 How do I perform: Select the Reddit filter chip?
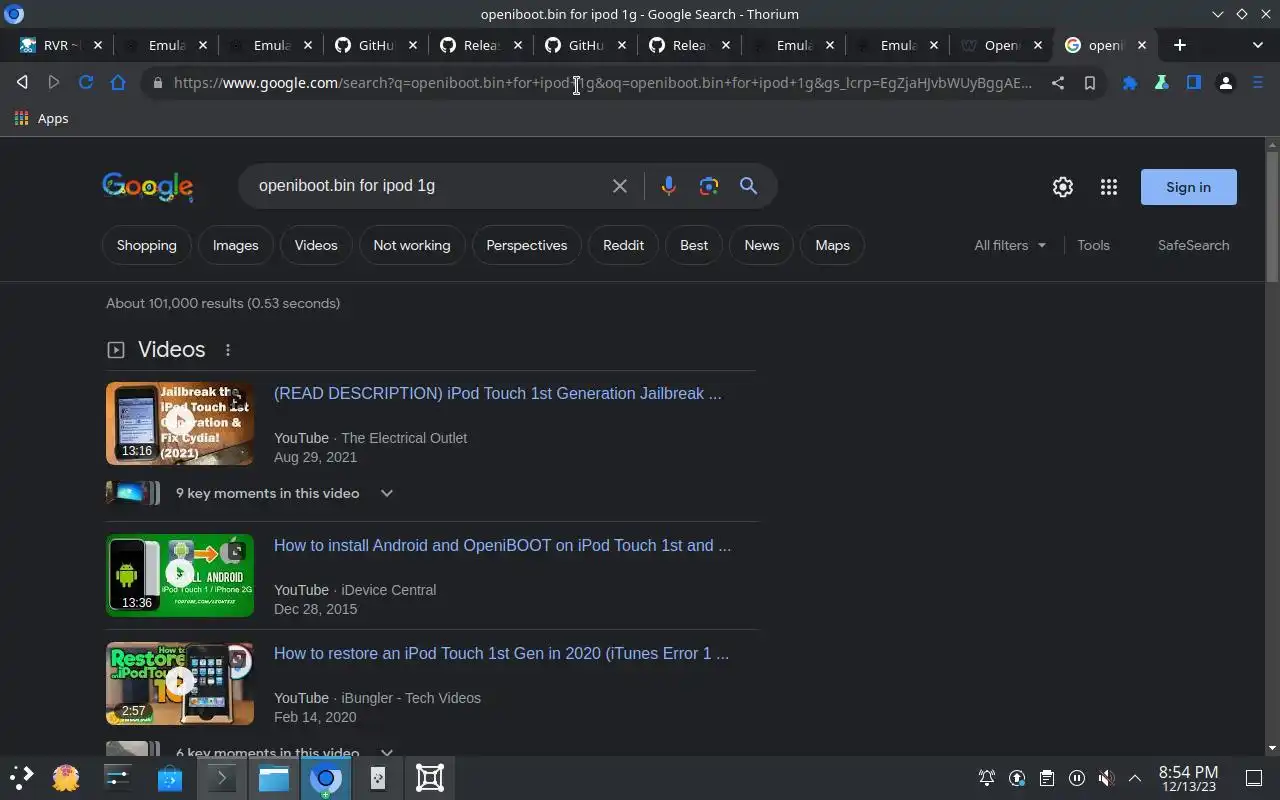[624, 245]
